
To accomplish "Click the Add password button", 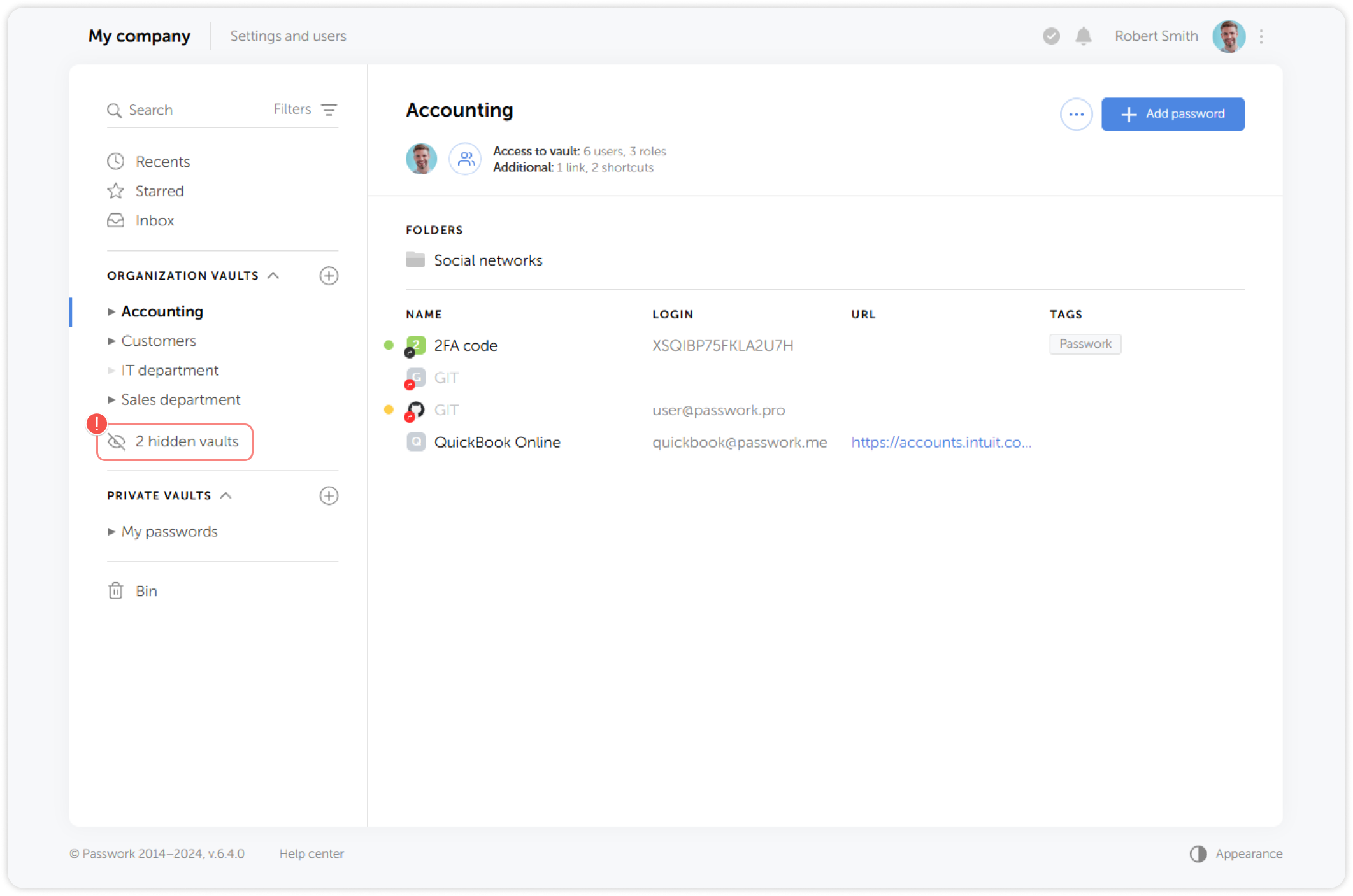I will pyautogui.click(x=1173, y=113).
